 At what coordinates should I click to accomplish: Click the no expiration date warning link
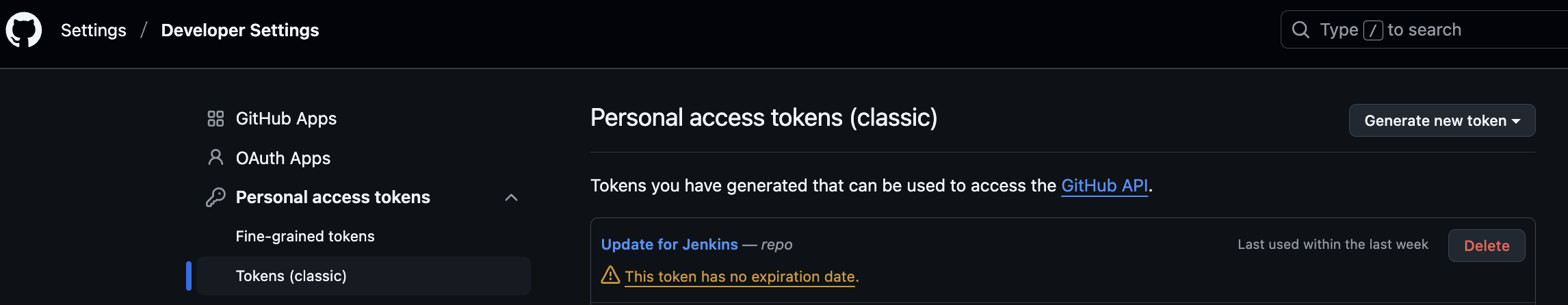click(x=740, y=277)
